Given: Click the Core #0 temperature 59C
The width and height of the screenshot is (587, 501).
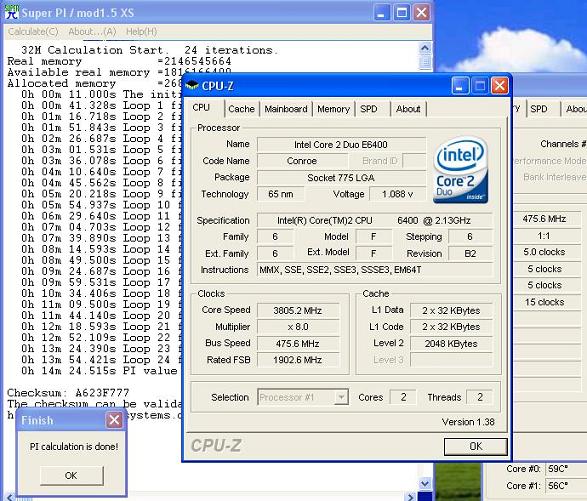Looking at the screenshot, I should point(558,469).
